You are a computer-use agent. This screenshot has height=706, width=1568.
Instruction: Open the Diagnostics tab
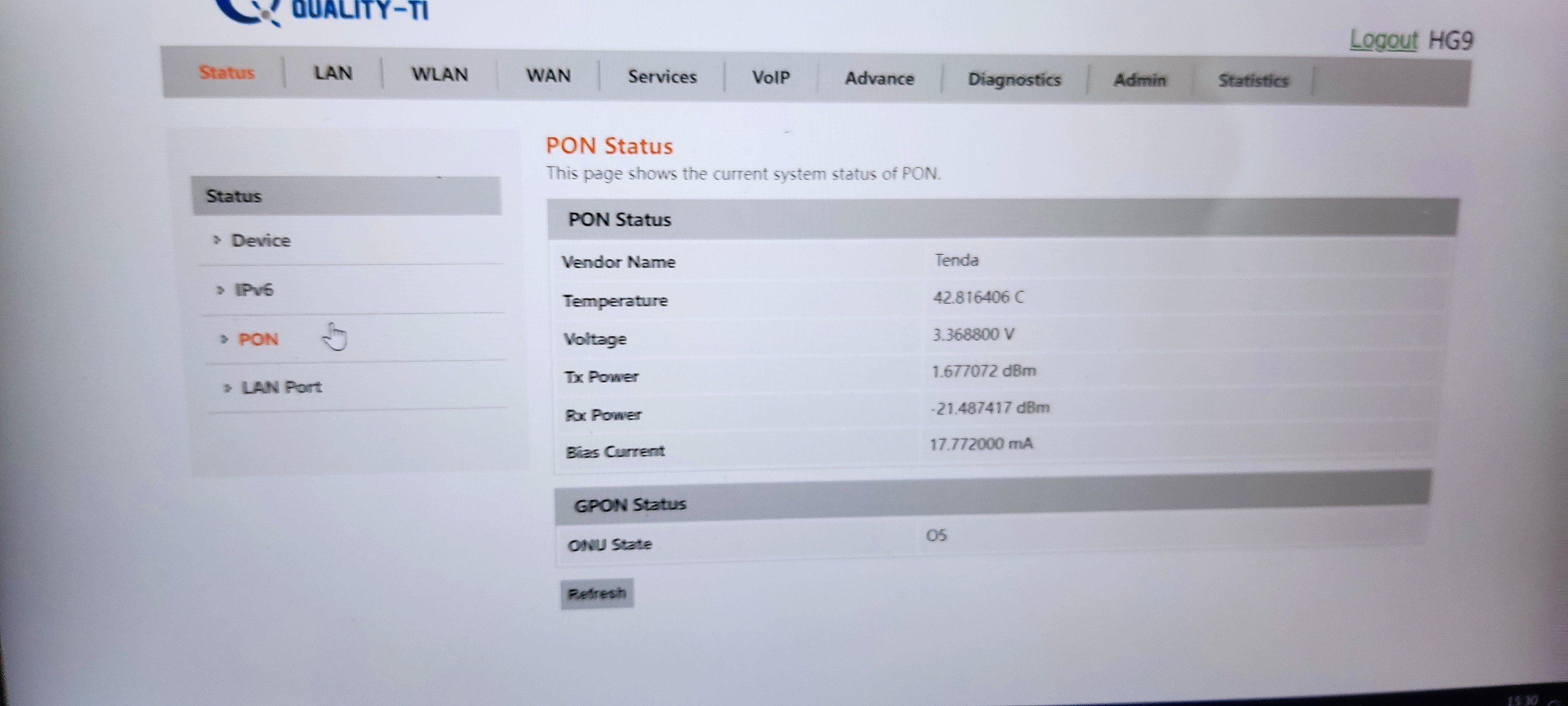[1014, 80]
